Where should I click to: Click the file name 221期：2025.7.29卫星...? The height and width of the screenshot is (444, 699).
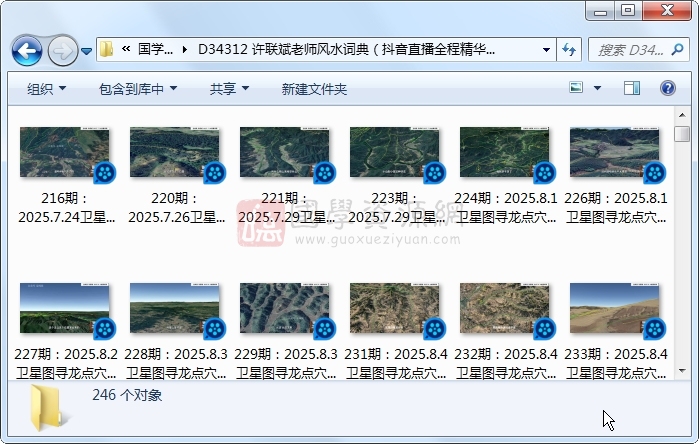point(286,208)
